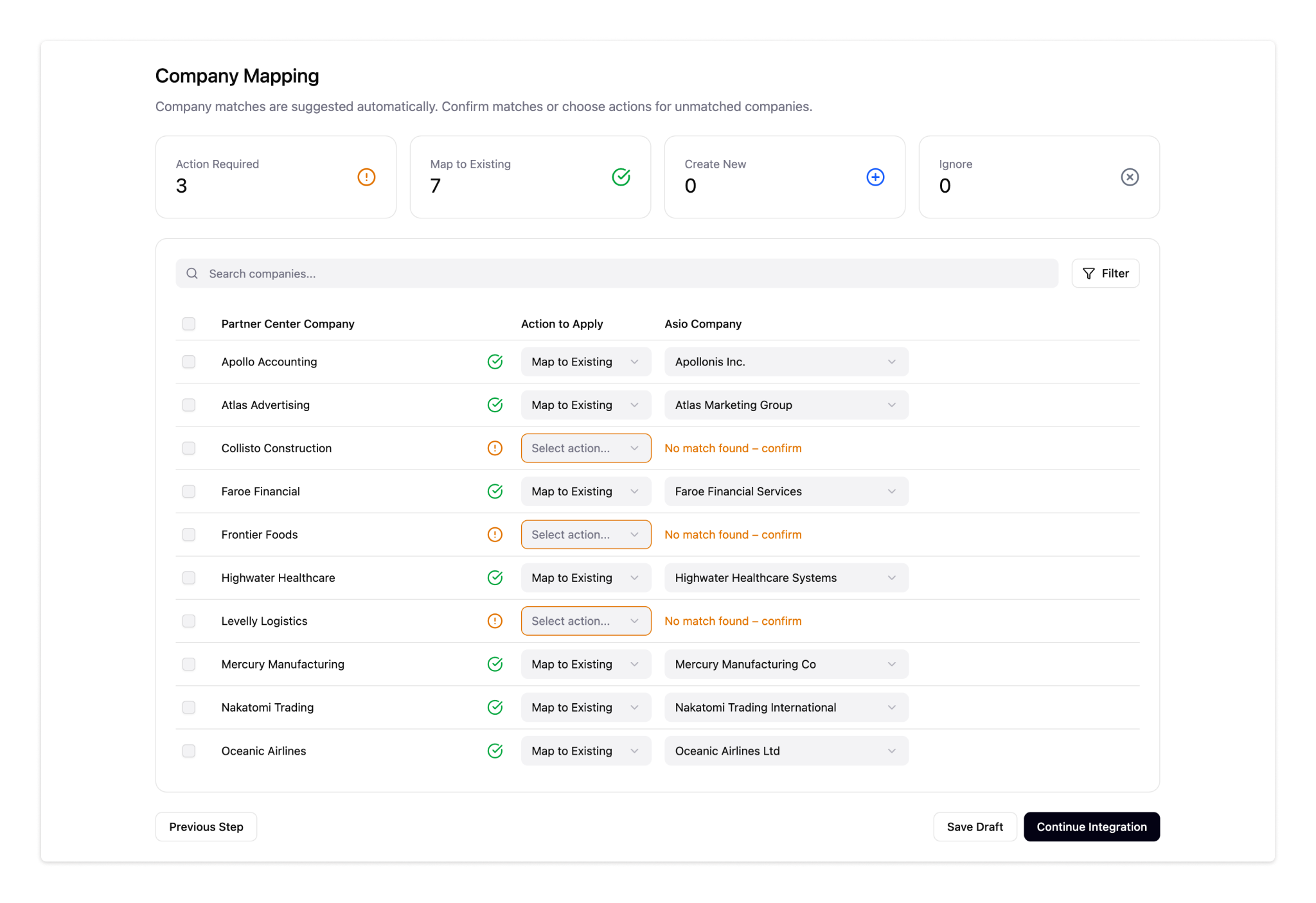Open the Asio Company dropdown for Faroe Financial
Screen dimensions: 1316x903
click(785, 491)
